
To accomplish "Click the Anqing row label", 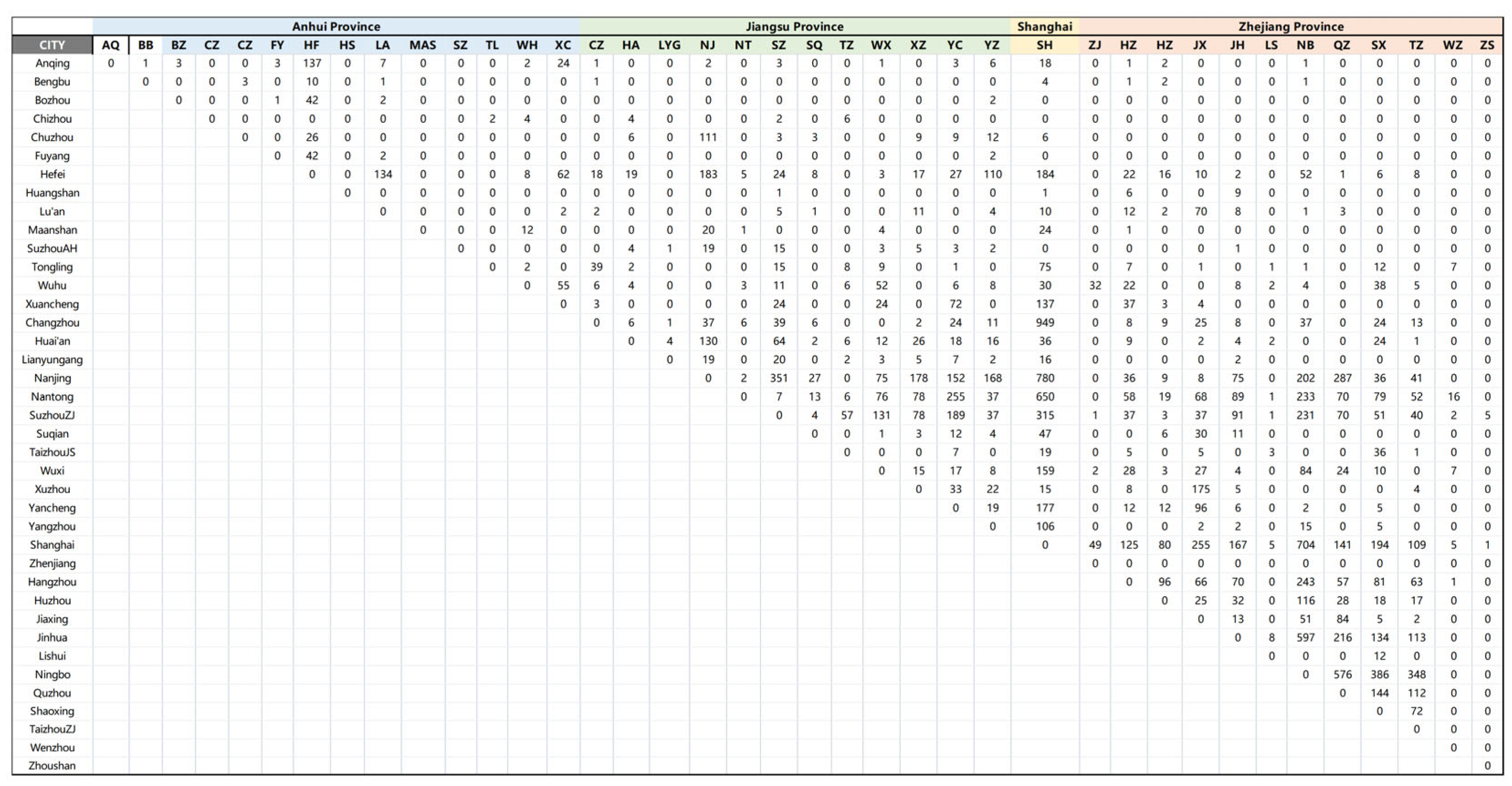I will 52,63.
